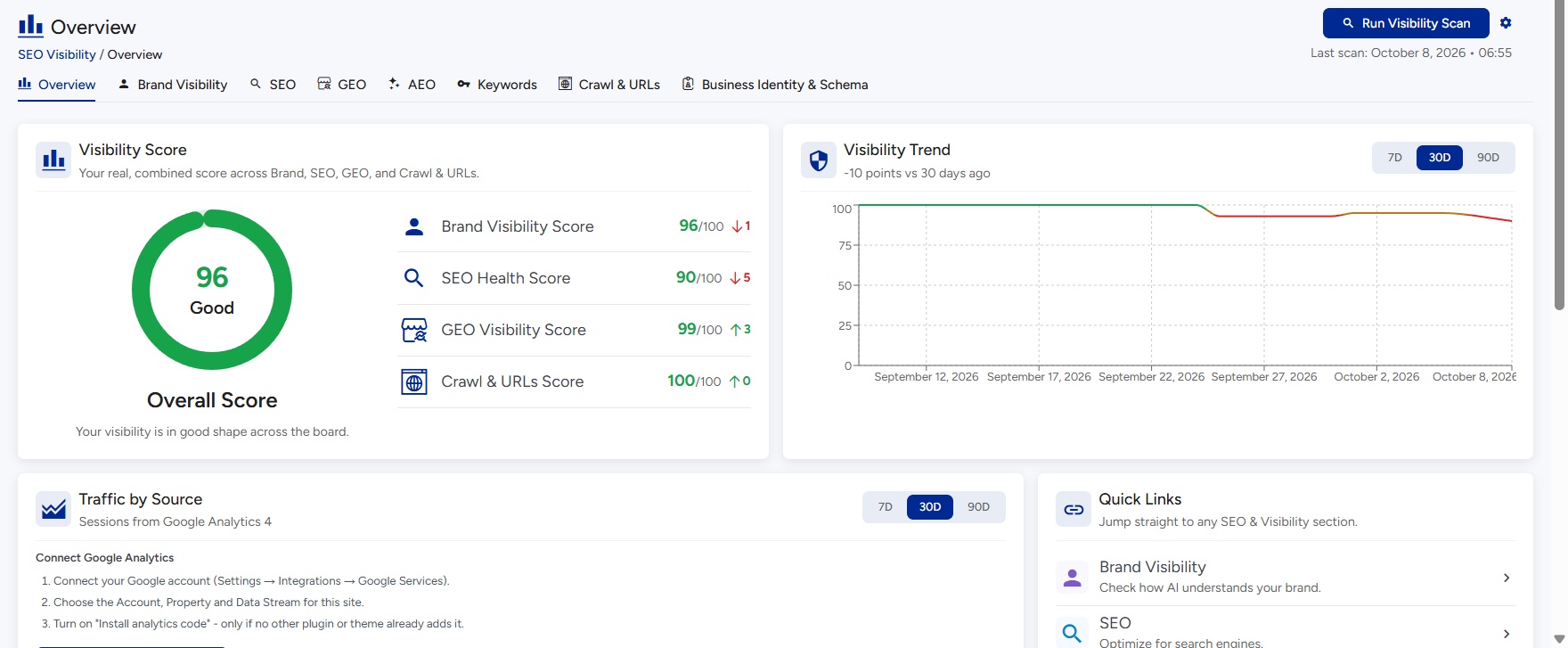Click the '-10 points vs 30 days ago' text
Image resolution: width=1568 pixels, height=648 pixels.
click(917, 173)
